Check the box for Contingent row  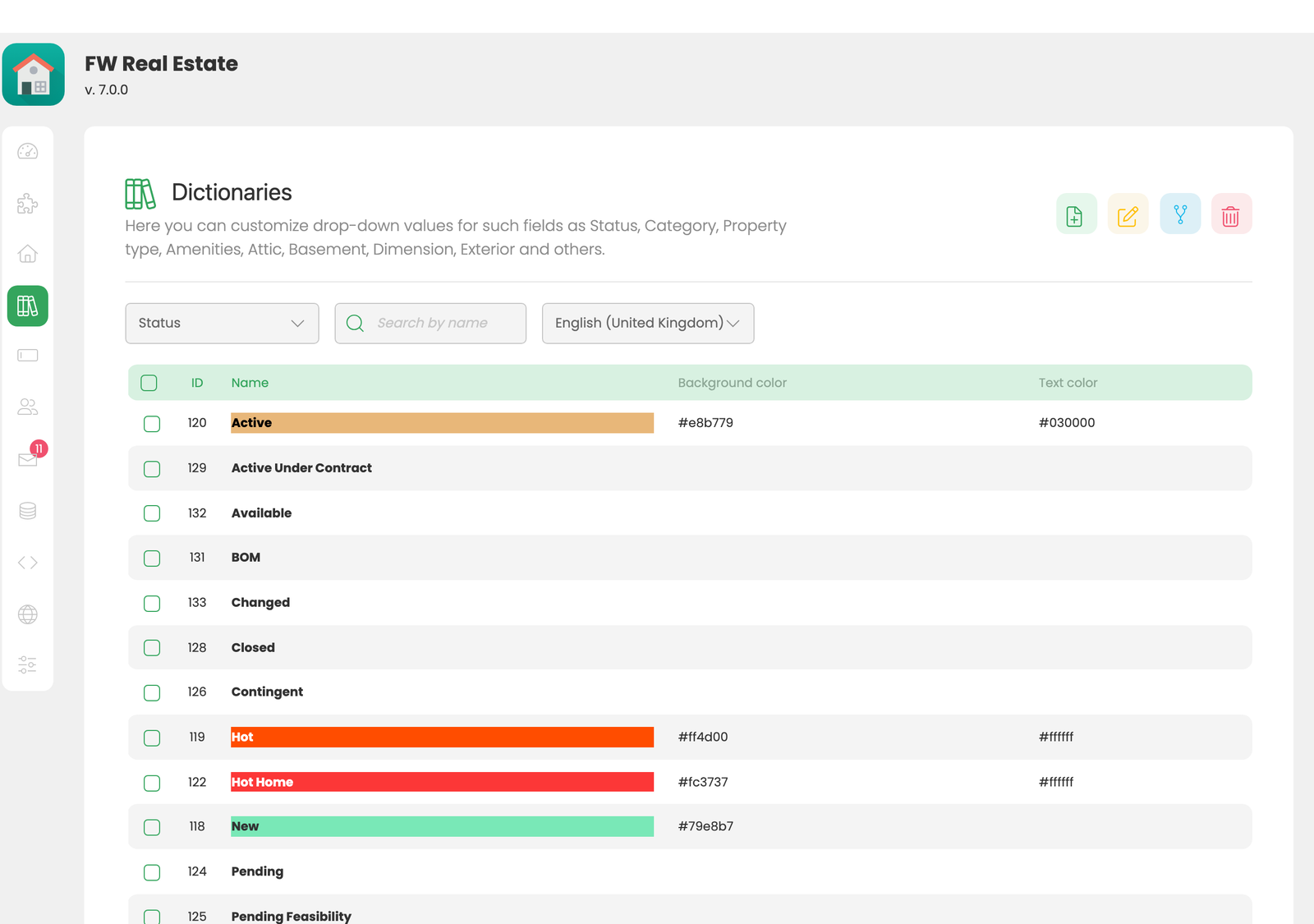click(152, 693)
